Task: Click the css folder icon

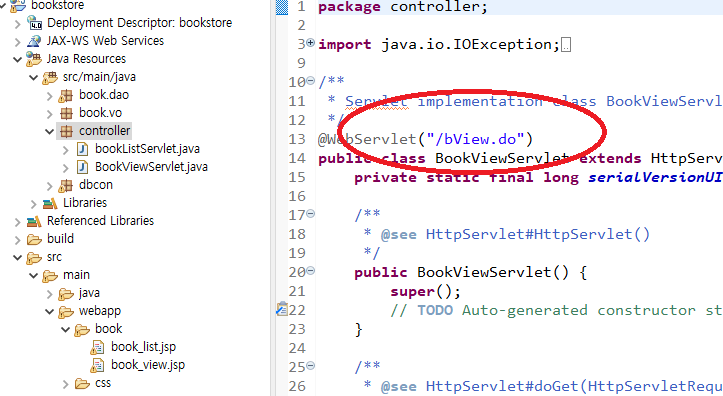Action: 83,383
